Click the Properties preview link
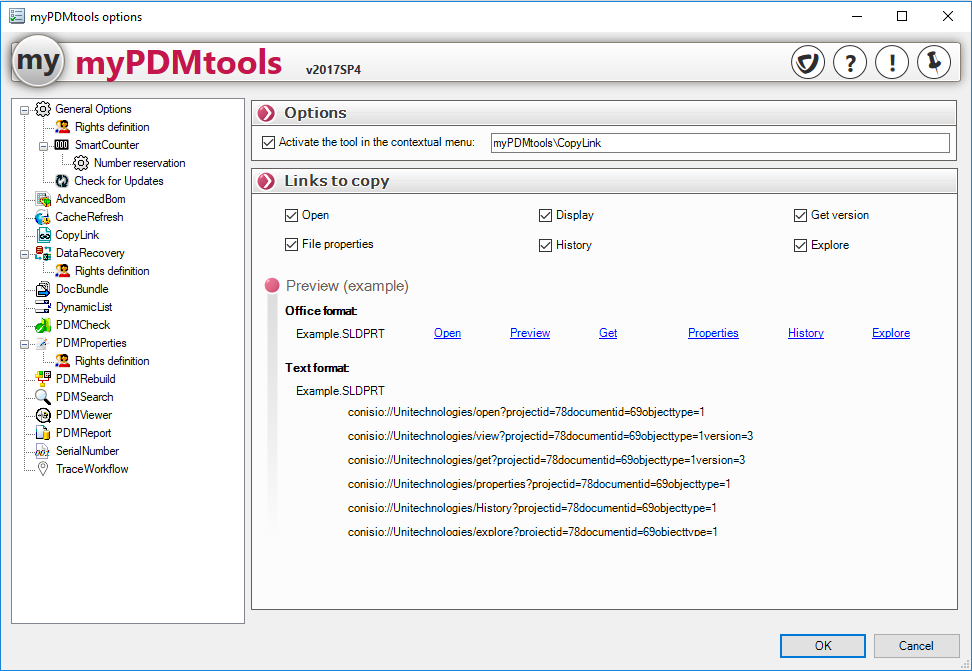The width and height of the screenshot is (972, 671). point(713,333)
